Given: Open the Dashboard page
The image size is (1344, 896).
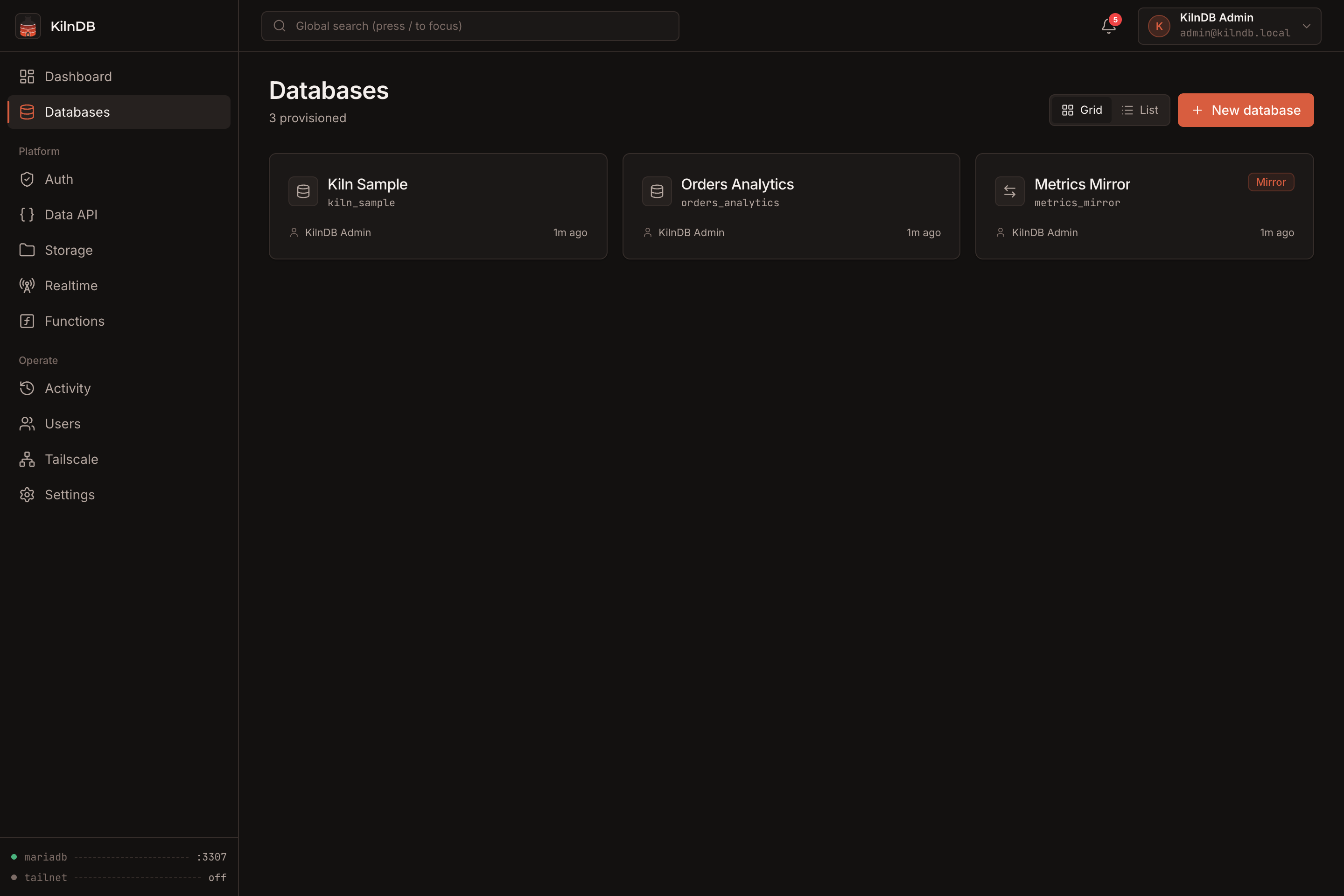Looking at the screenshot, I should pos(119,77).
